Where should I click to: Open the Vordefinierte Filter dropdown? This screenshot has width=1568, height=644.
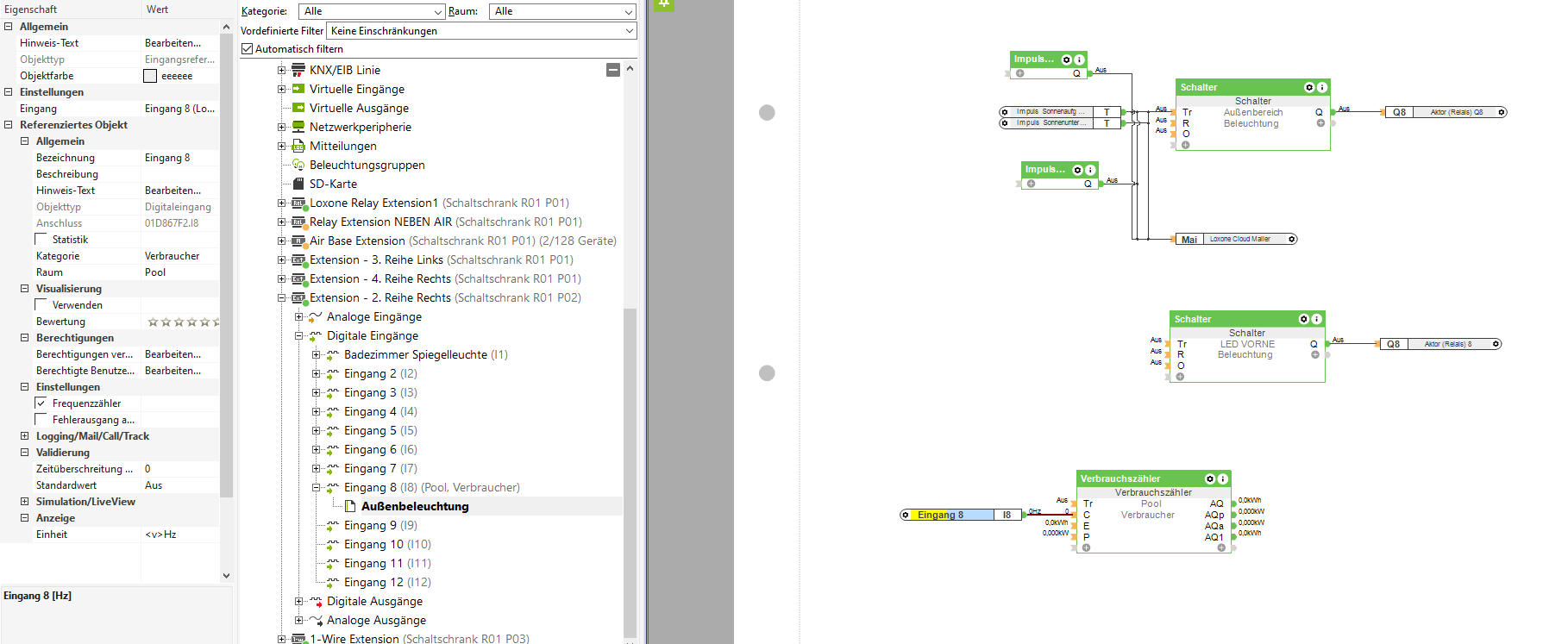coord(481,31)
